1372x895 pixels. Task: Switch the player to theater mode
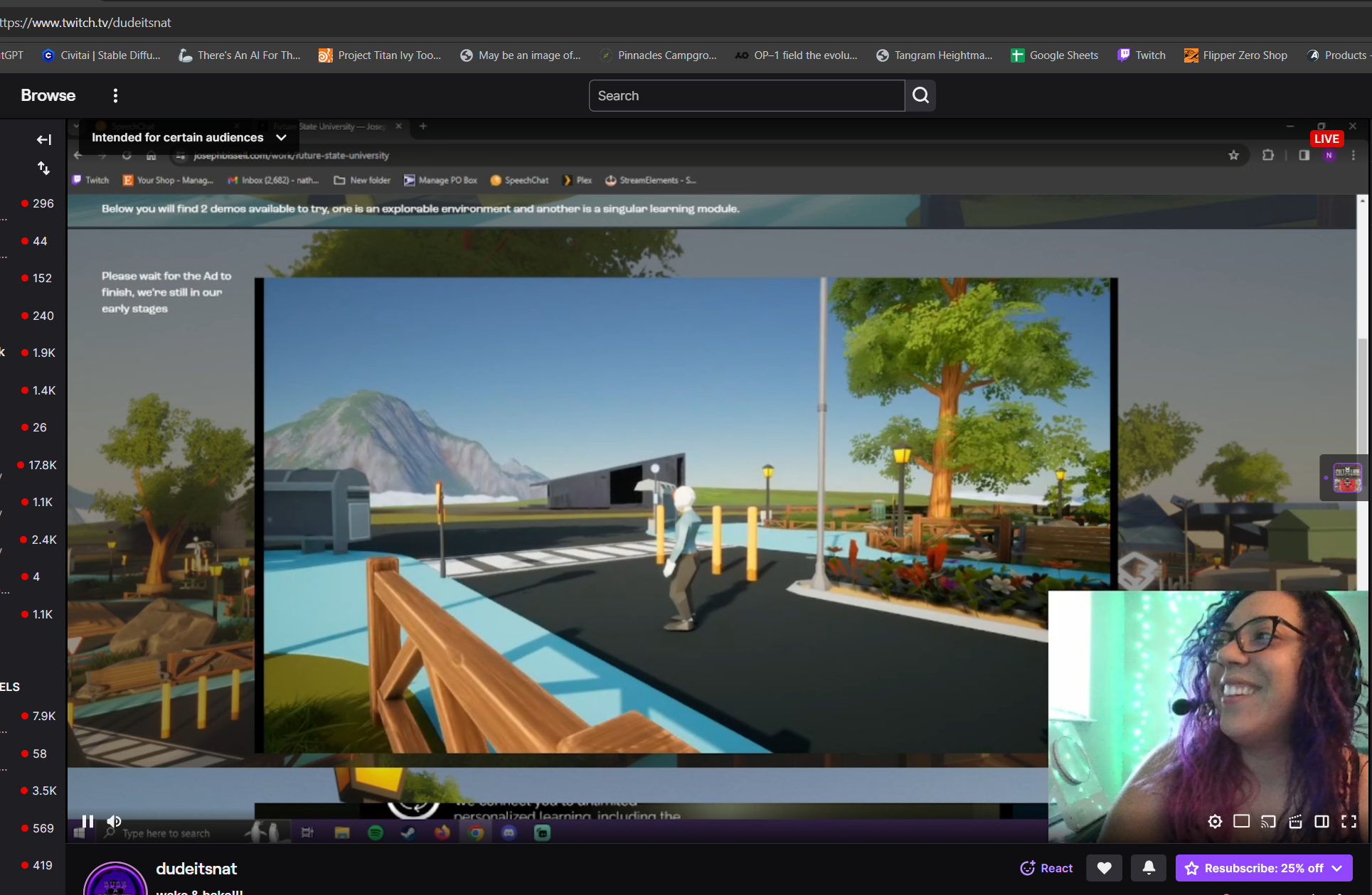point(1322,821)
